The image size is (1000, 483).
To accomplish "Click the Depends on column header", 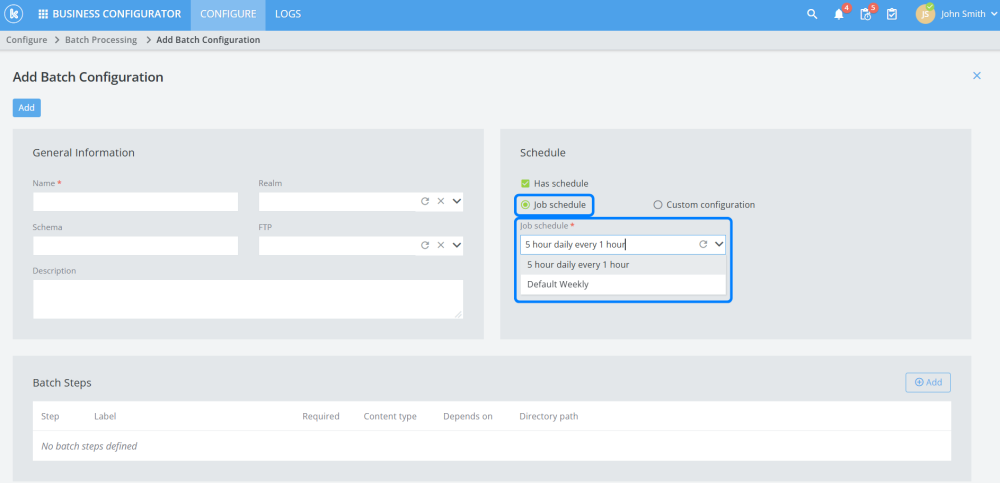I will [467, 416].
